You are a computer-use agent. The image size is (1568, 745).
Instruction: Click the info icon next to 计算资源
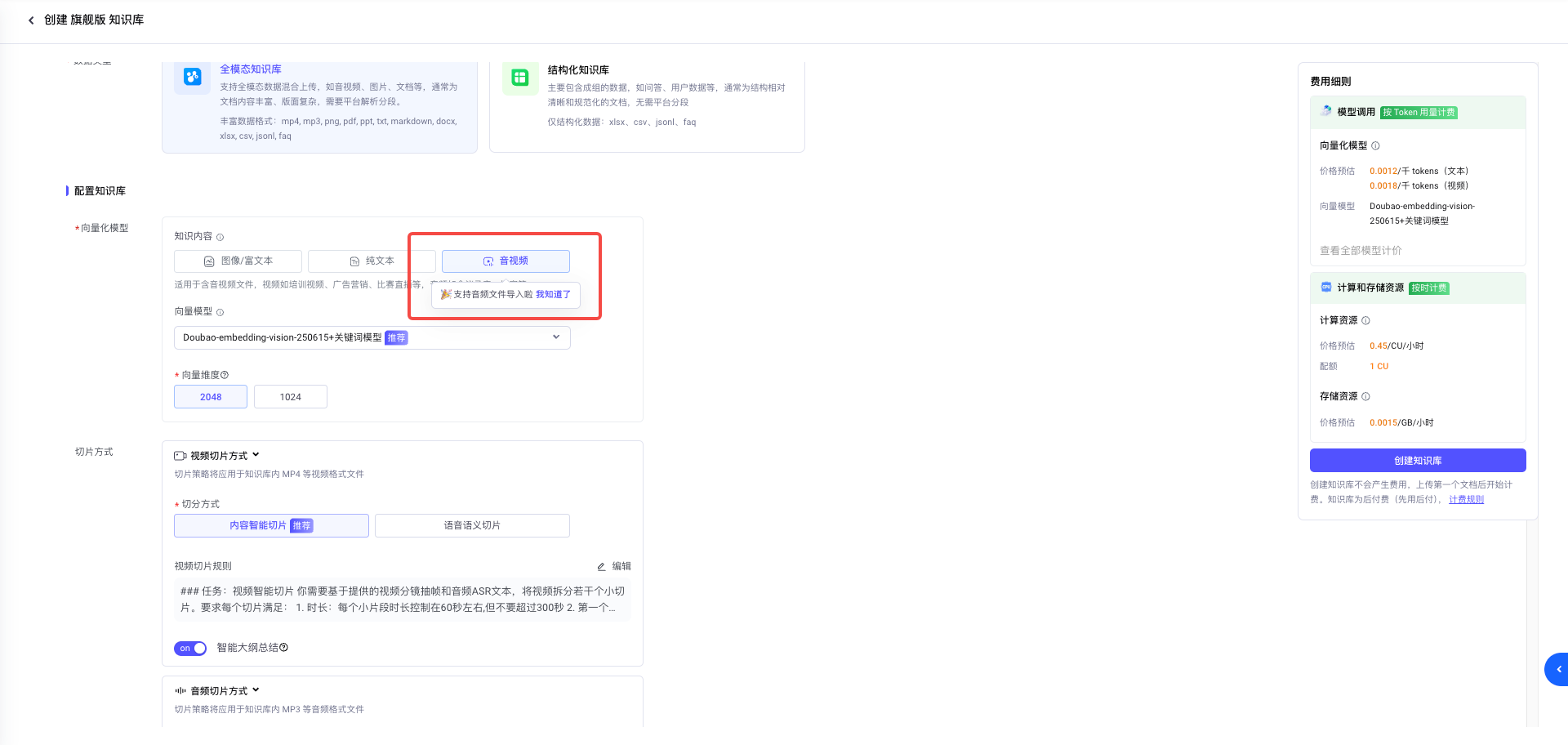tap(1365, 321)
